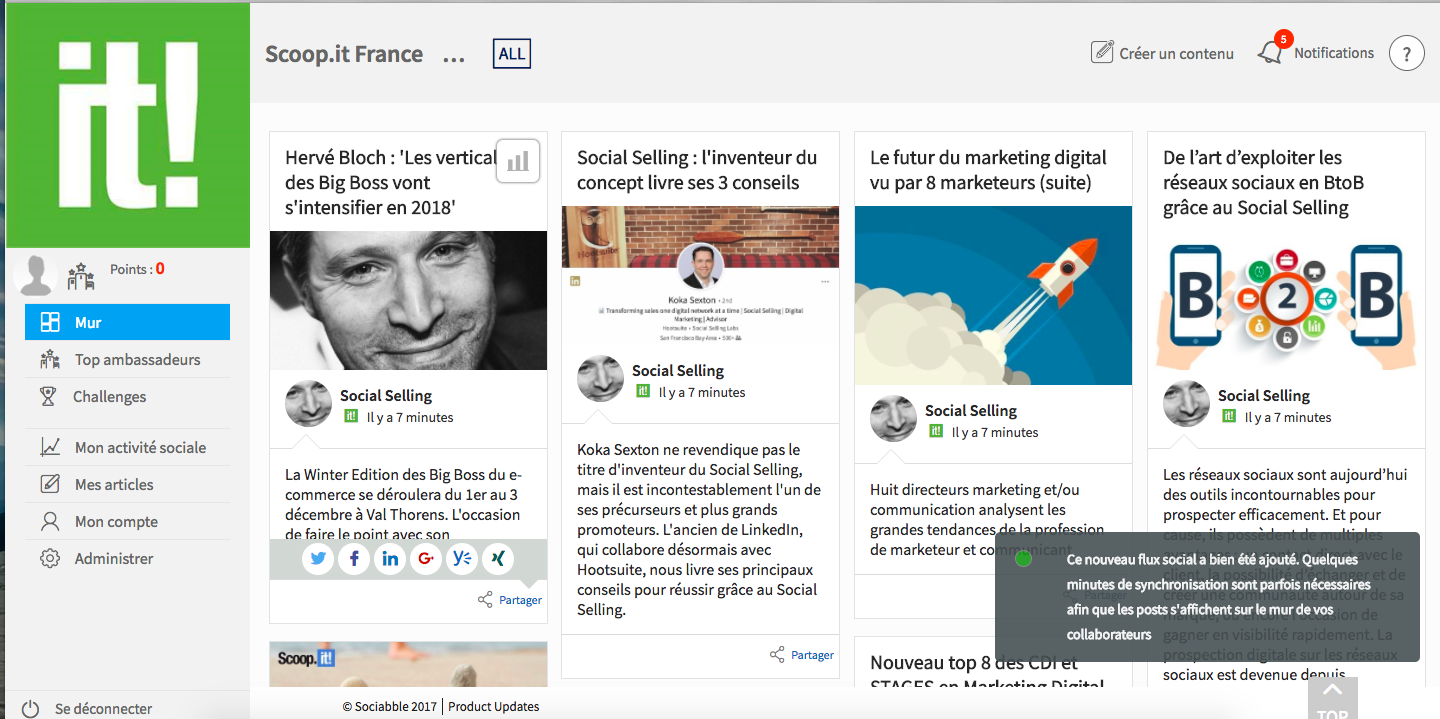Open Top ambassadeurs in the sidebar
This screenshot has height=719, width=1440.
click(x=127, y=359)
